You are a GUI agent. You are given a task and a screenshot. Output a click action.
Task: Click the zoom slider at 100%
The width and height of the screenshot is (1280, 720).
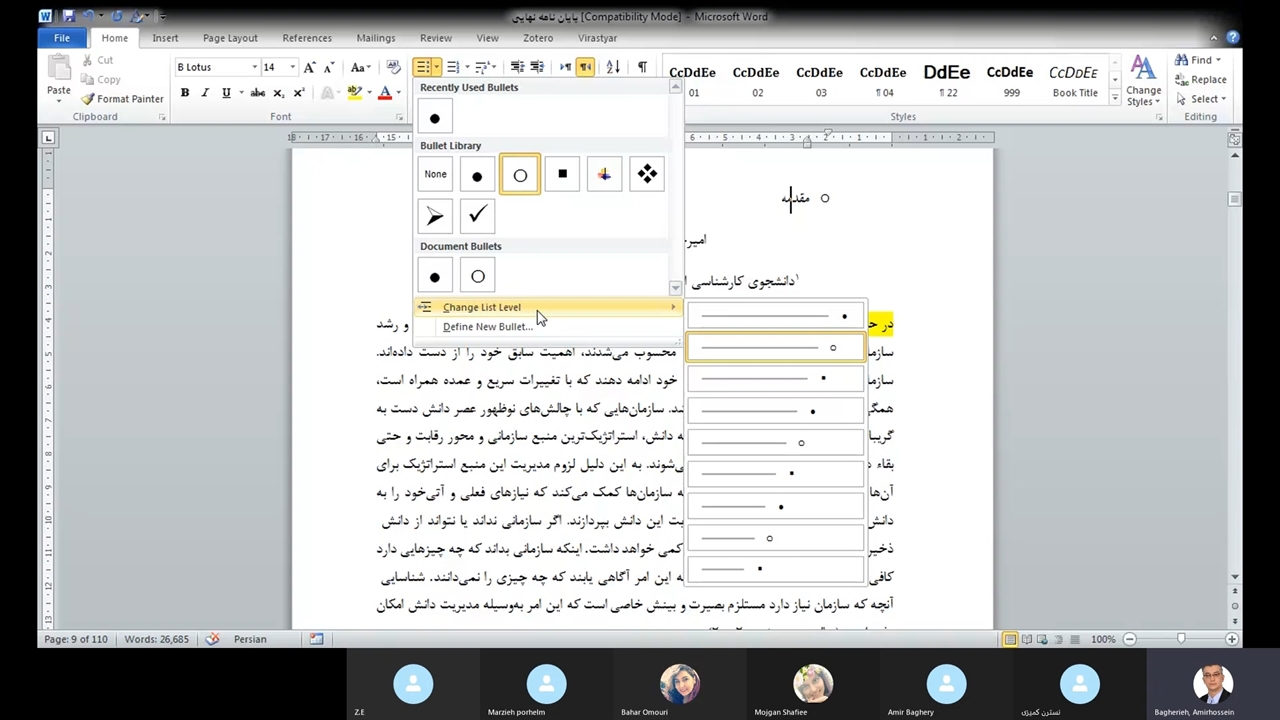(x=1181, y=639)
